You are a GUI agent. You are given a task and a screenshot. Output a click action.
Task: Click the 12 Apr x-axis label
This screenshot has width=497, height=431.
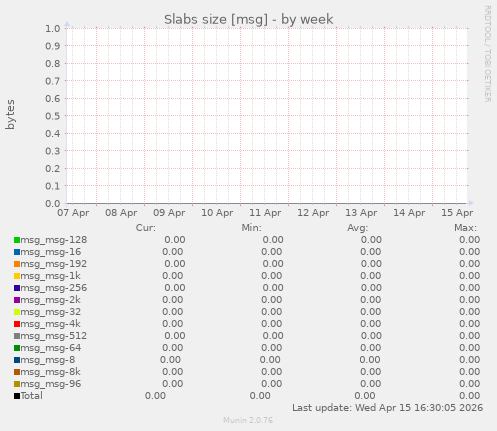(x=313, y=213)
